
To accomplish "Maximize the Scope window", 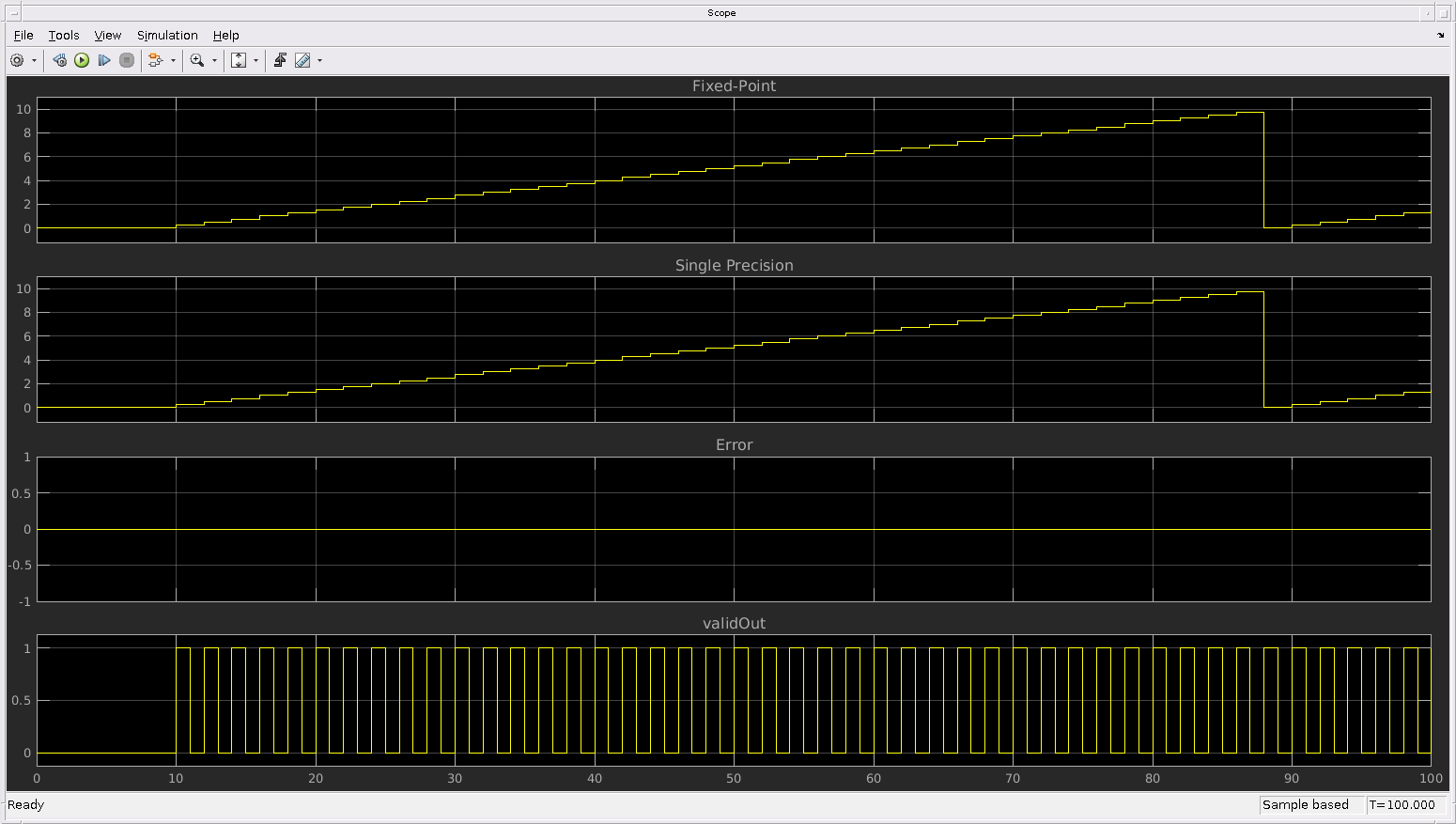I will [1444, 13].
